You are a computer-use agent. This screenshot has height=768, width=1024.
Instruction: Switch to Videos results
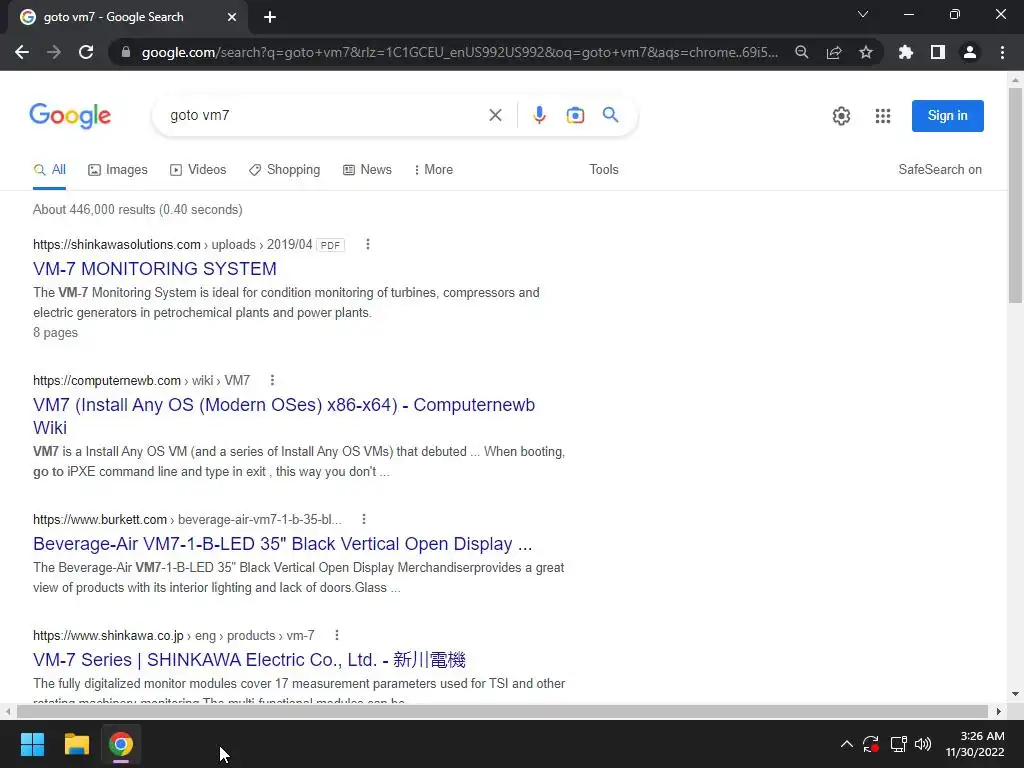[x=198, y=170]
